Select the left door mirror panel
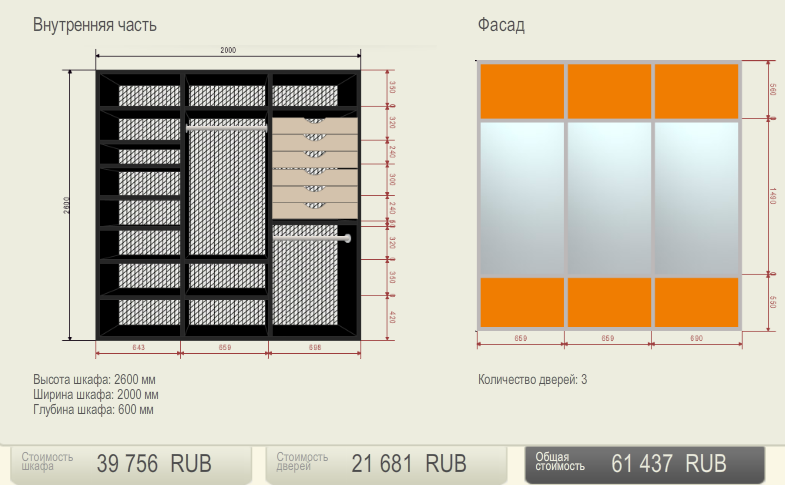Image resolution: width=785 pixels, height=485 pixels. (522, 198)
